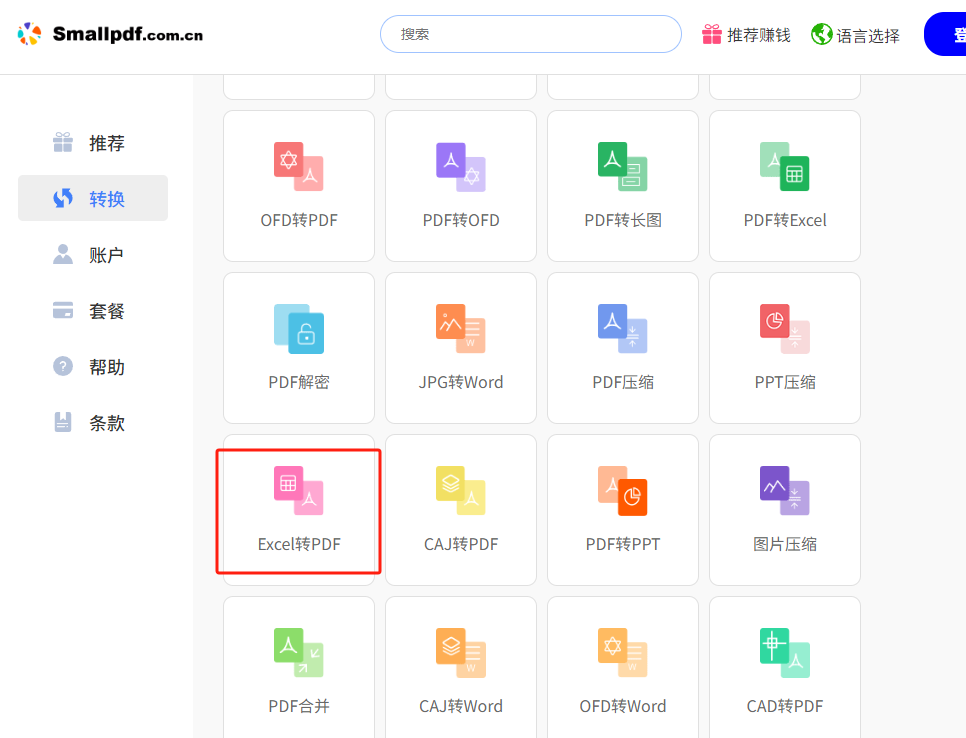Open the 条款 terms menu item
Screen dimensions: 966x738
coord(93,423)
